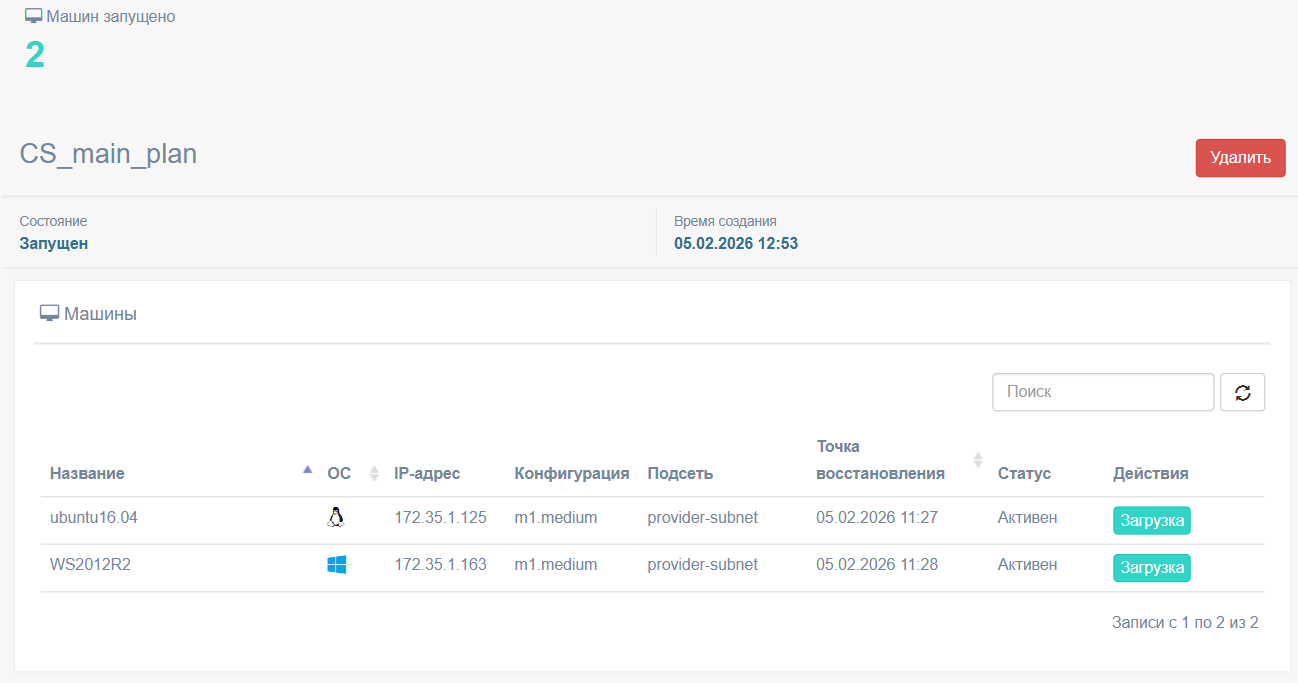The height and width of the screenshot is (683, 1298).
Task: Click the restore point 05.02.2026 11:27
Action: tap(877, 517)
